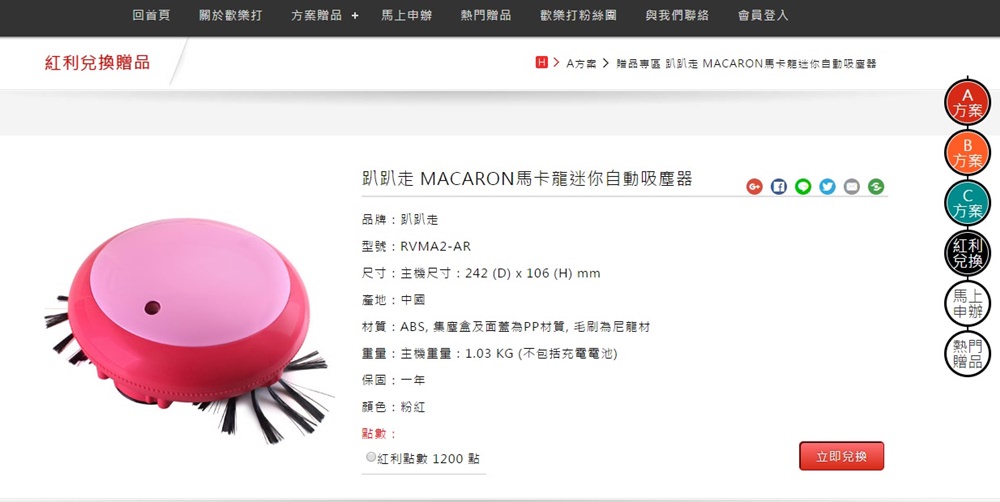The height and width of the screenshot is (502, 1000).
Task: Click the red H home breadcrumb icon
Action: (x=541, y=63)
